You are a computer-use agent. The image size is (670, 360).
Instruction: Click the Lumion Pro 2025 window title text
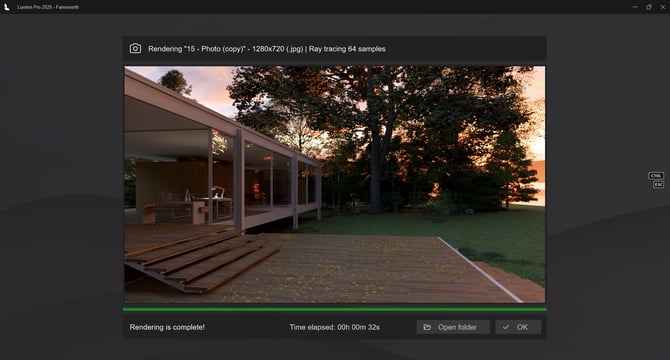(x=48, y=7)
